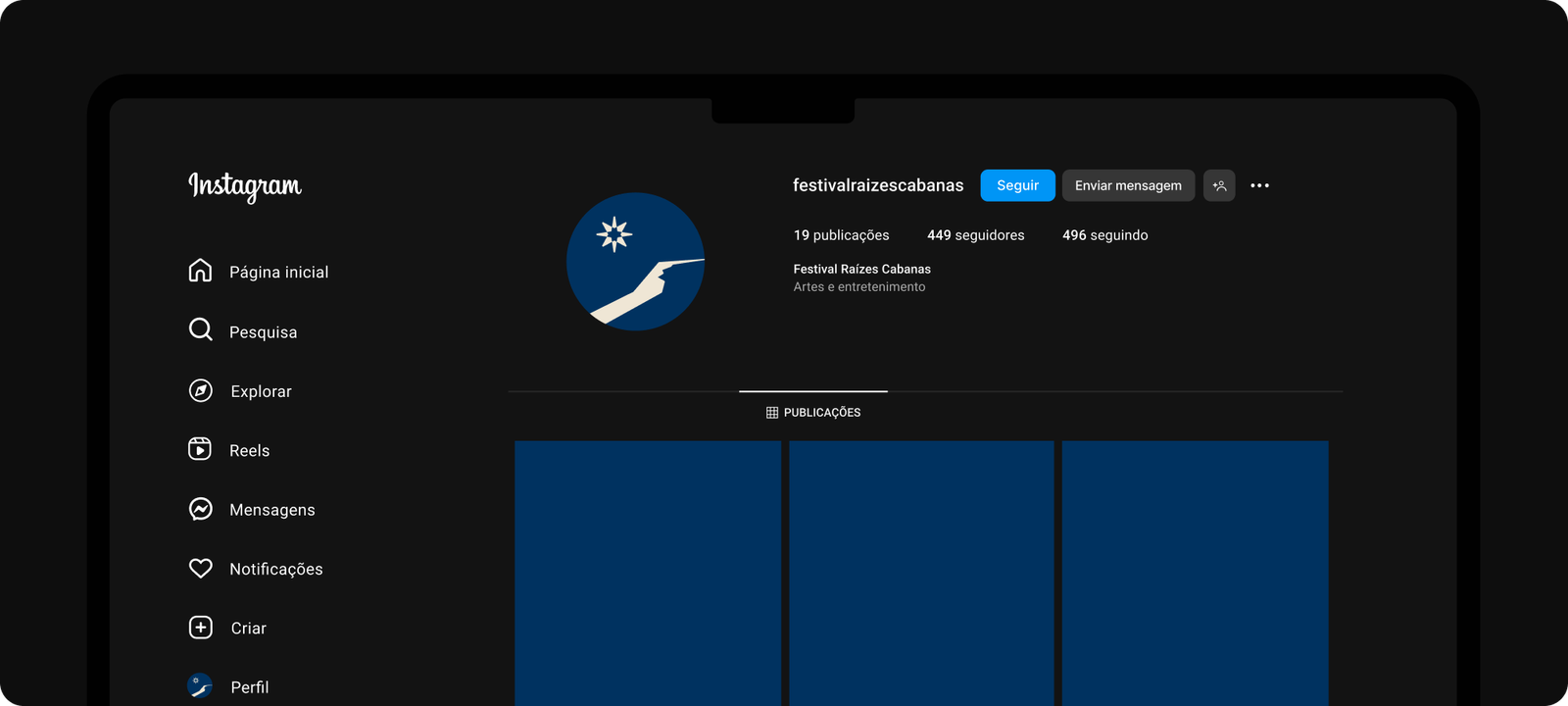
Task: Click the Instagram logo
Action: pyautogui.click(x=245, y=185)
